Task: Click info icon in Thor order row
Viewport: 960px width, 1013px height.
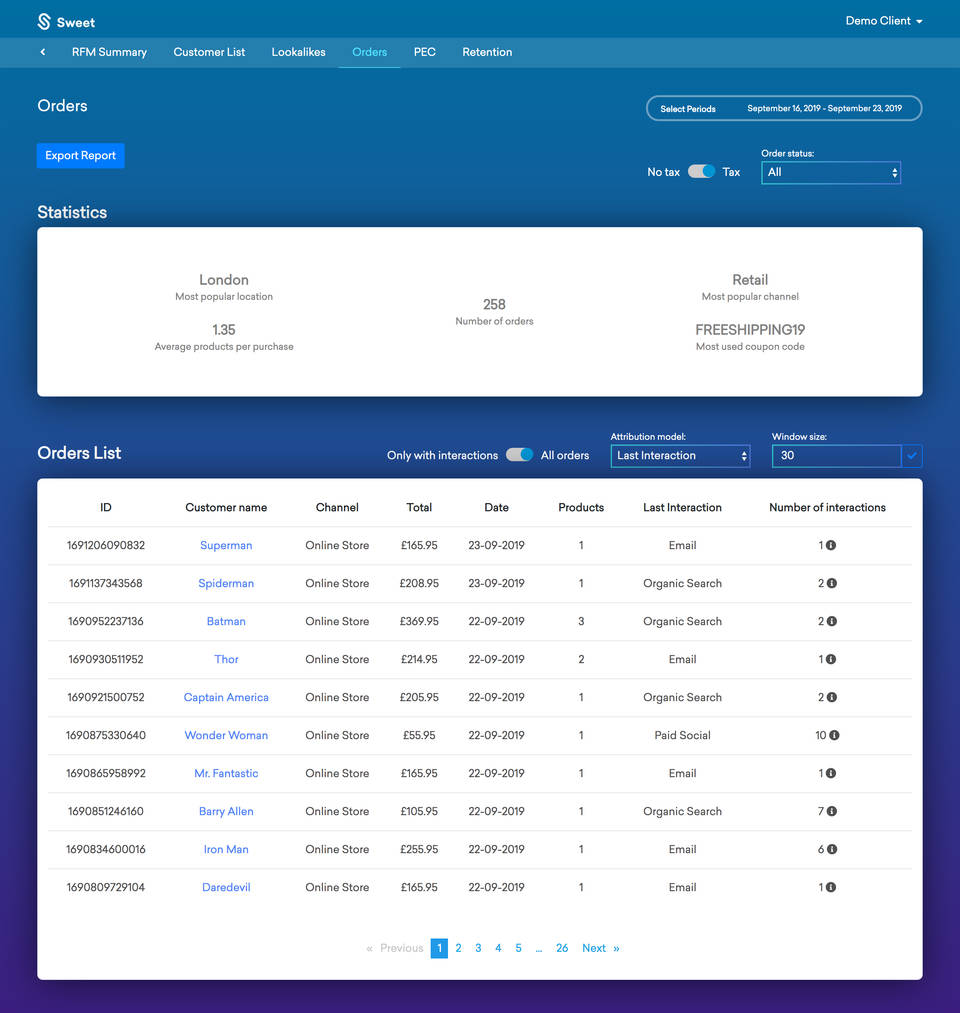Action: (831, 660)
